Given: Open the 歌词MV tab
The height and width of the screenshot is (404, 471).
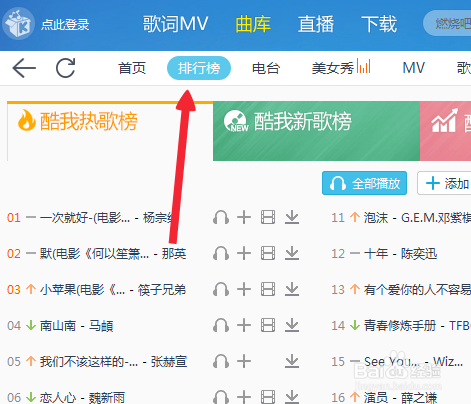Looking at the screenshot, I should click(x=175, y=24).
